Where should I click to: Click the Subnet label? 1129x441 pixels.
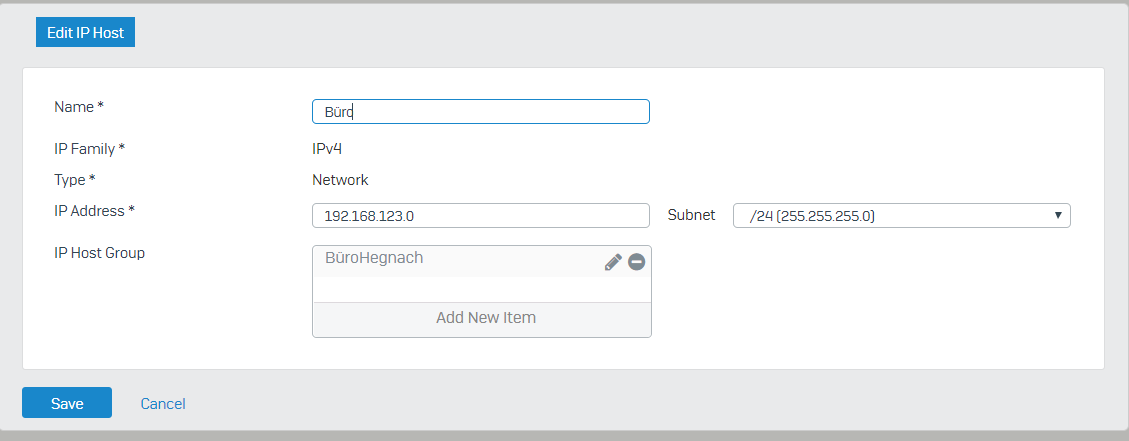pyautogui.click(x=691, y=215)
